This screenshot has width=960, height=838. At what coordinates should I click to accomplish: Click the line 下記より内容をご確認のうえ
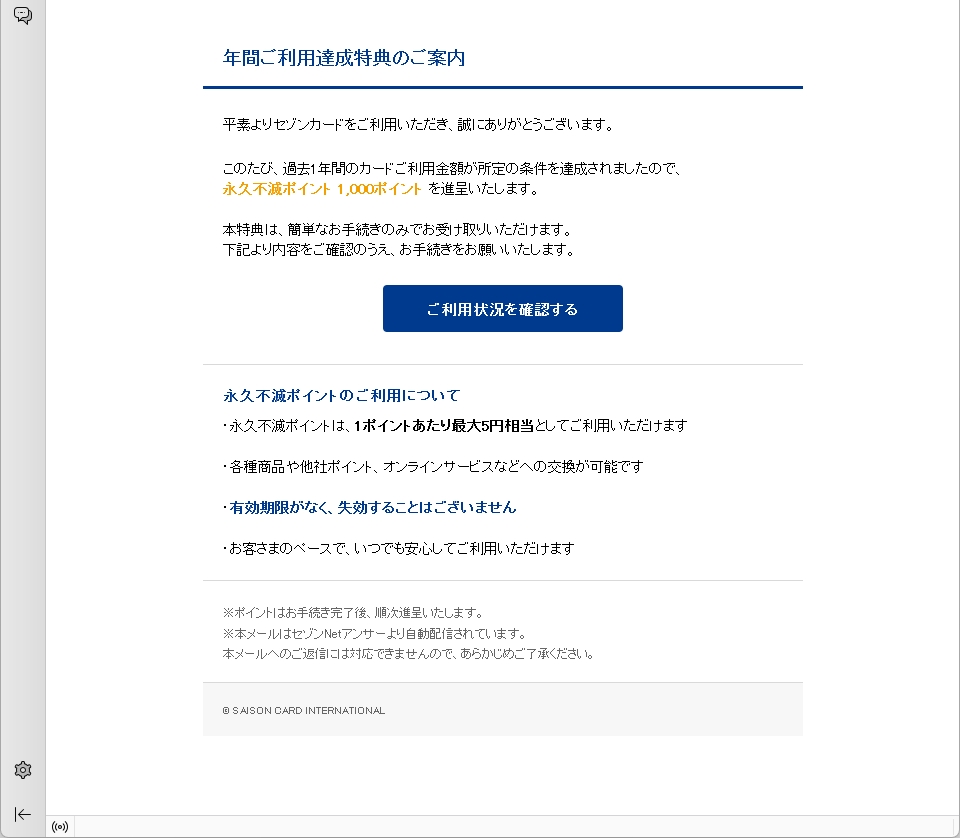[x=398, y=250]
